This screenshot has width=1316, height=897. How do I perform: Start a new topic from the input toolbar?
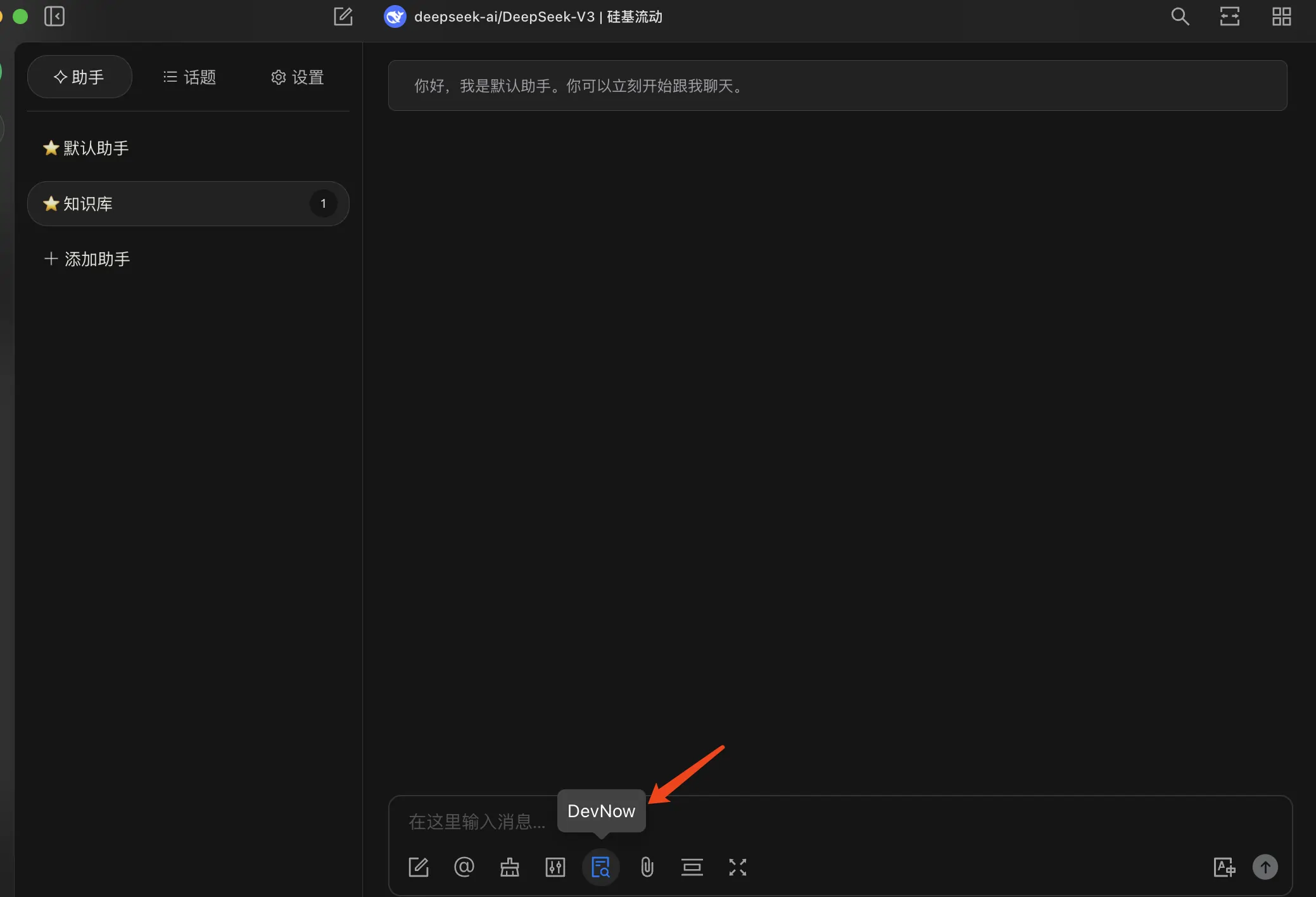pos(419,867)
